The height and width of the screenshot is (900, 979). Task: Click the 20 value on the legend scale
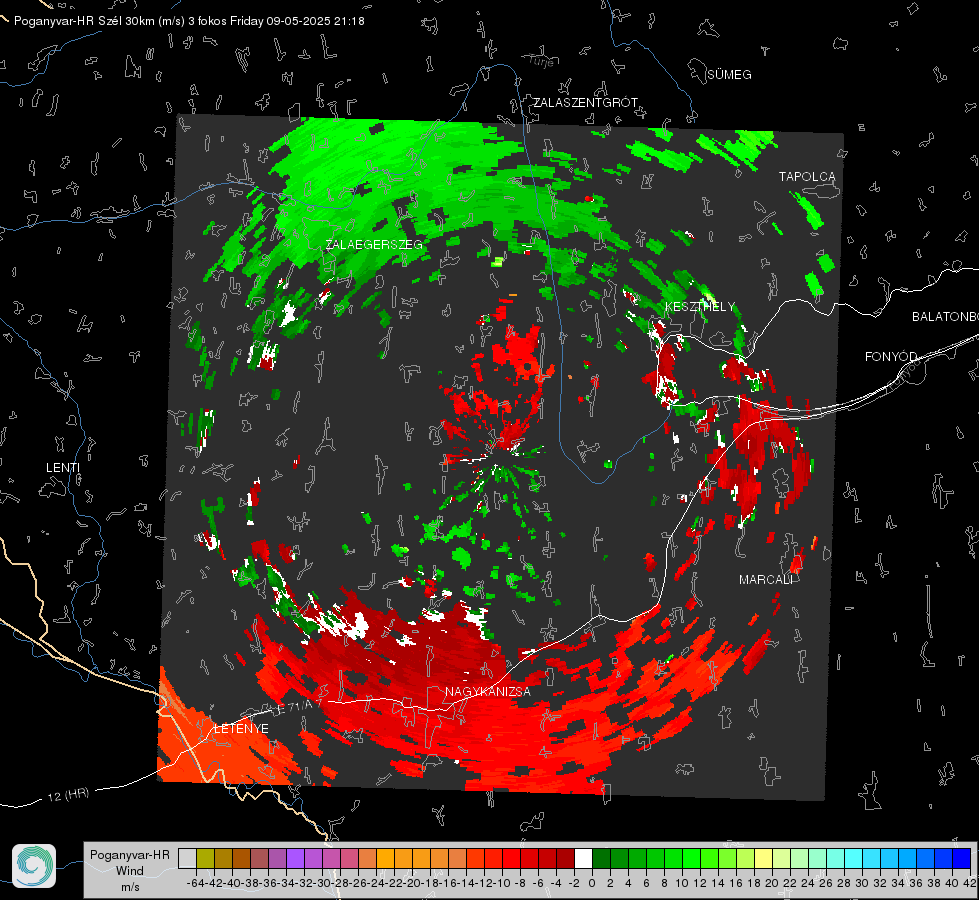click(x=772, y=883)
